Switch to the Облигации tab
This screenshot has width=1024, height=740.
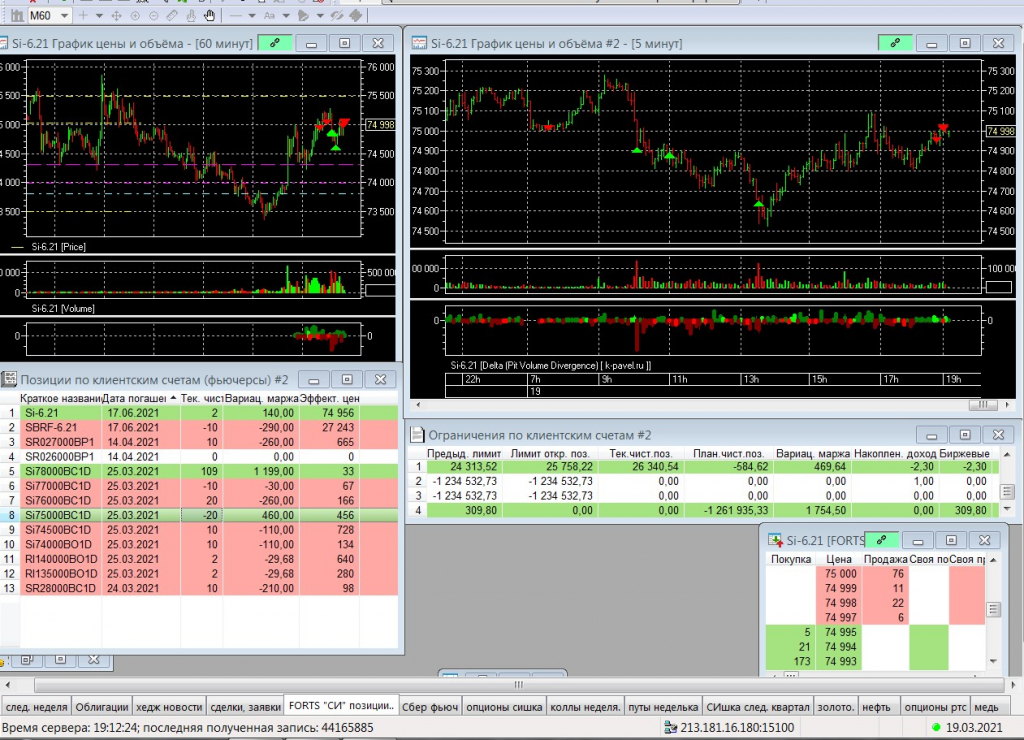pyautogui.click(x=102, y=707)
